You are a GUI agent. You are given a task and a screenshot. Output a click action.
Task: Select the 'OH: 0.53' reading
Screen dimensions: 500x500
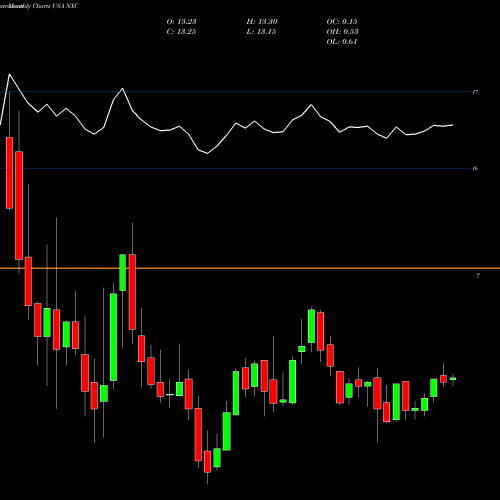click(342, 32)
